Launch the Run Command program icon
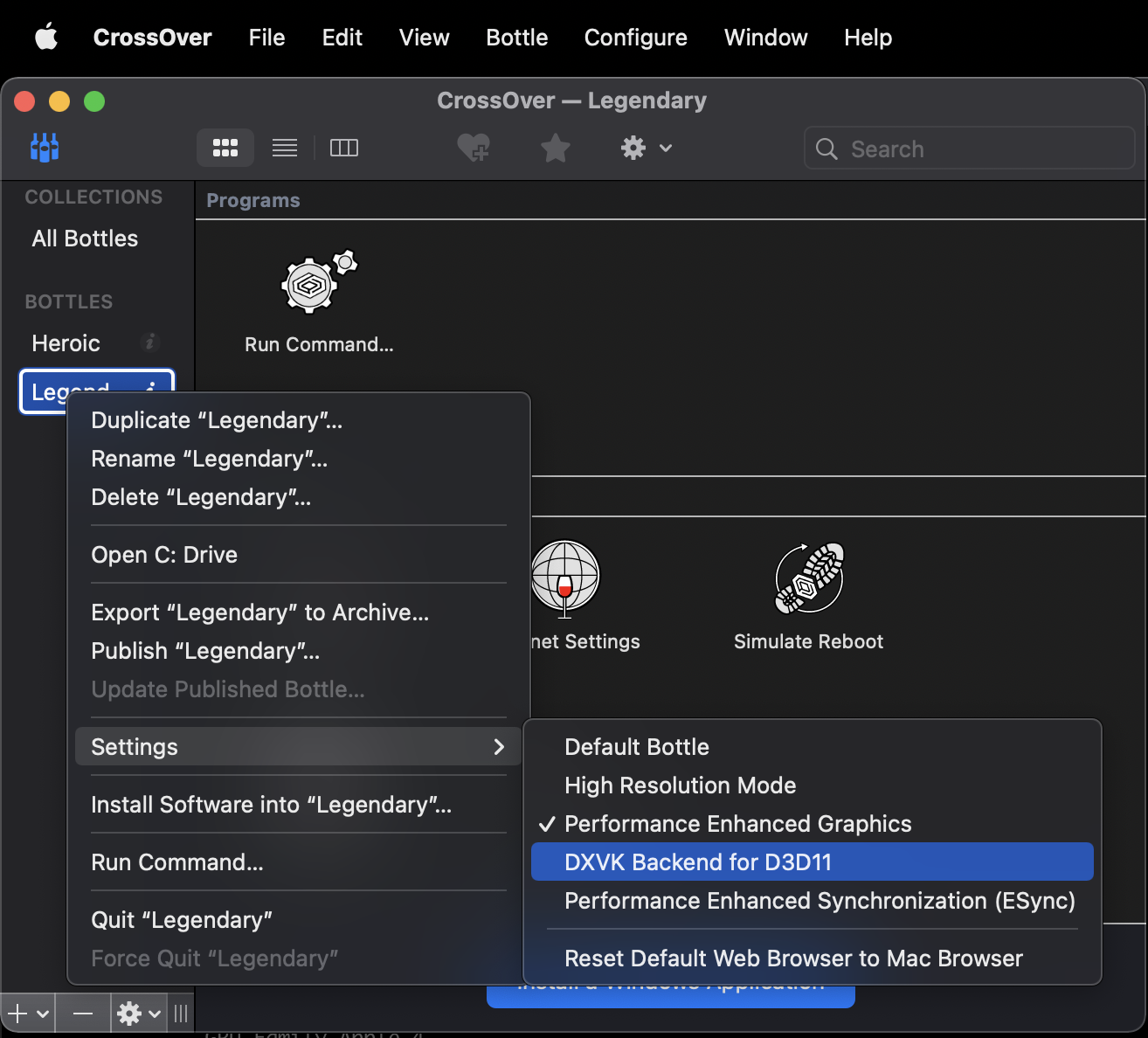Screen dimensions: 1148x1038 tap(319, 282)
